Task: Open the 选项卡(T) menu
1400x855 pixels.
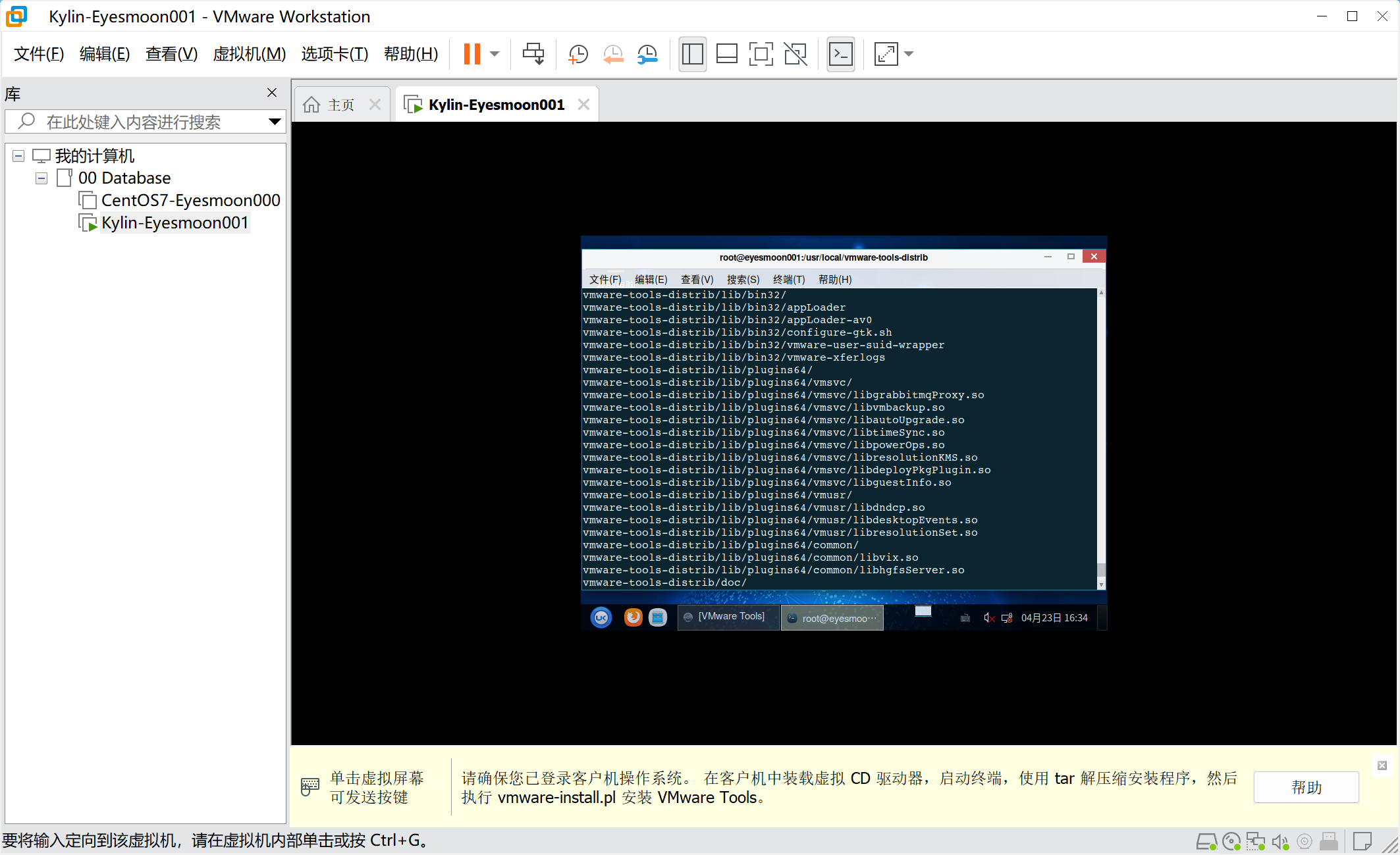Action: pos(335,54)
